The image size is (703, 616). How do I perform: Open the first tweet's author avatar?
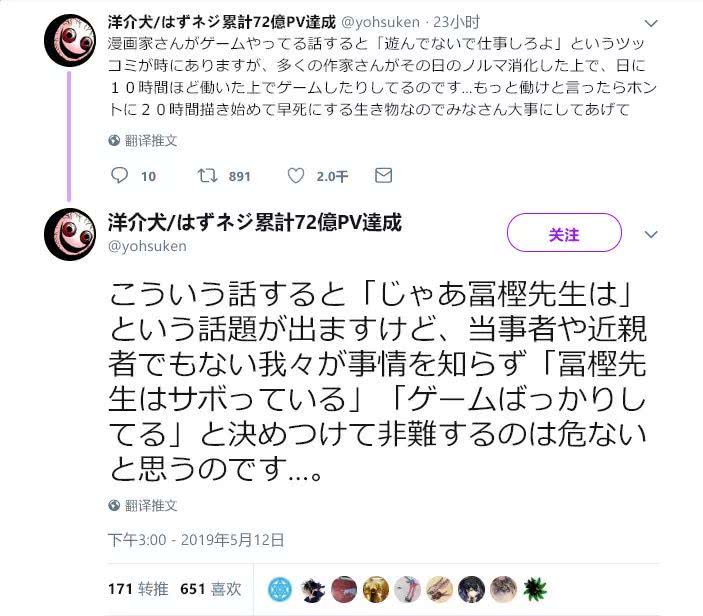[70, 40]
